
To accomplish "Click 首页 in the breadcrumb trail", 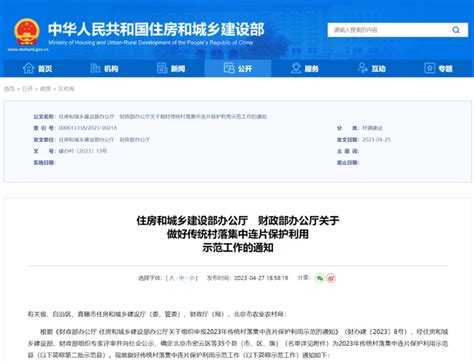I will tap(9, 89).
